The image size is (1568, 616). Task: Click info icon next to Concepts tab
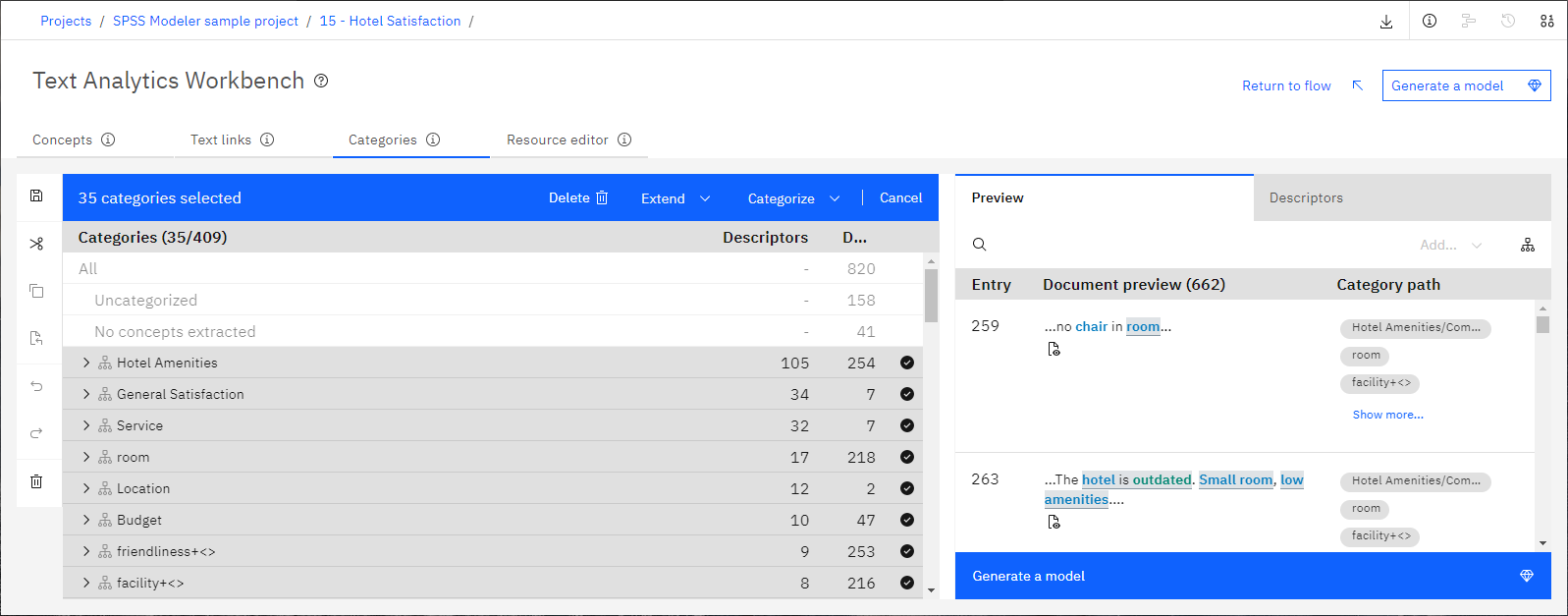[108, 140]
